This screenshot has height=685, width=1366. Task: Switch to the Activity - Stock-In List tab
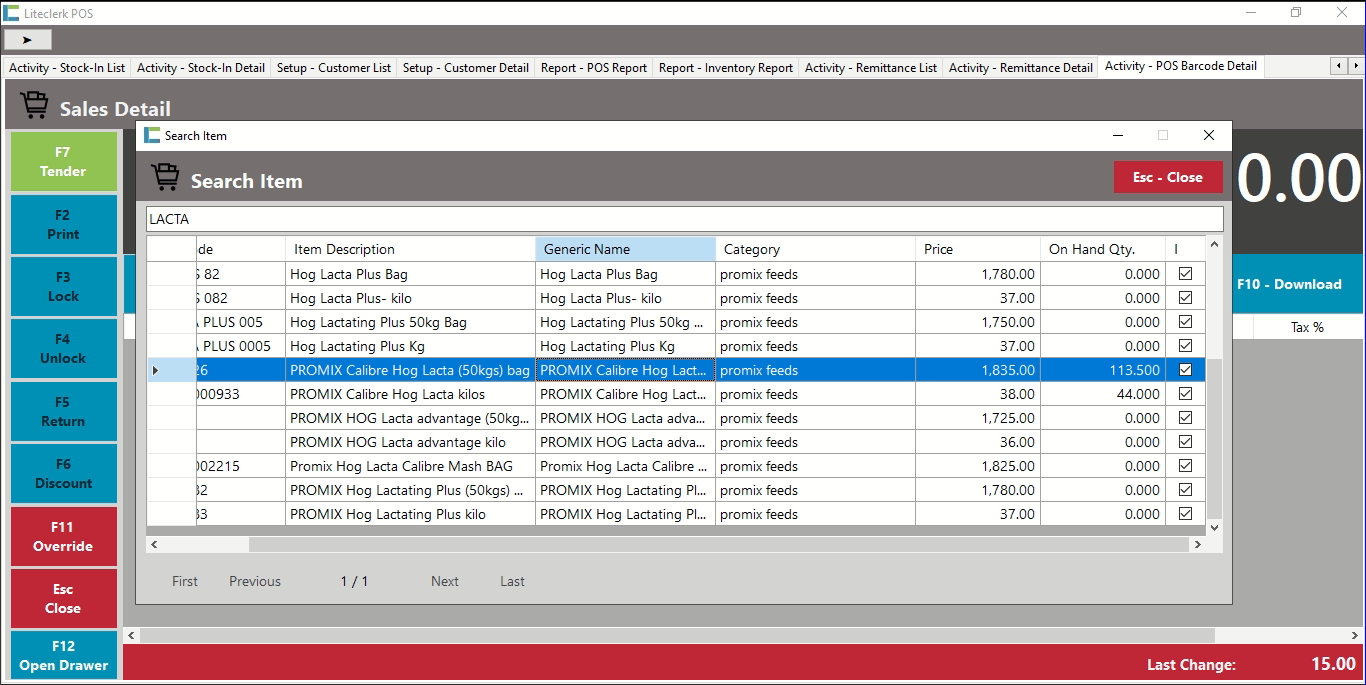pos(67,67)
